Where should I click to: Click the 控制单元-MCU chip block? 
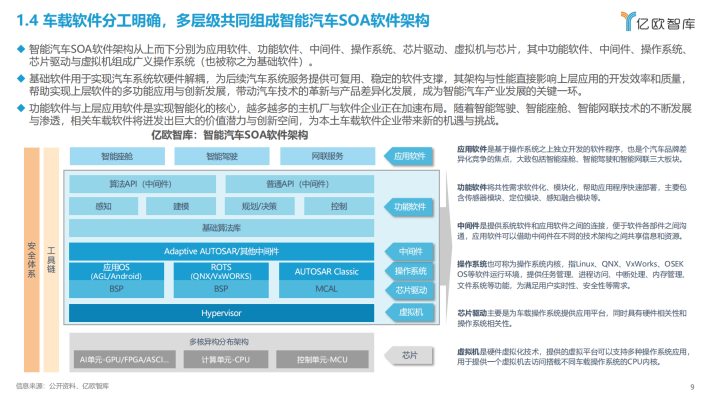[x=322, y=360]
